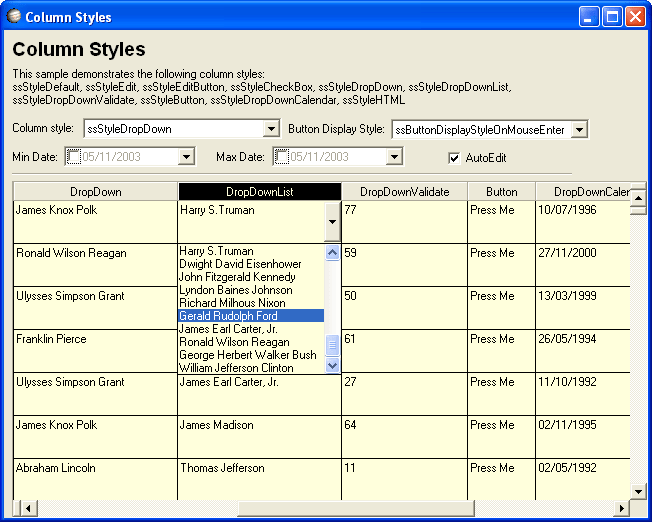The width and height of the screenshot is (652, 522).
Task: Click the dropdown list scrollbar thumb
Action: [332, 345]
